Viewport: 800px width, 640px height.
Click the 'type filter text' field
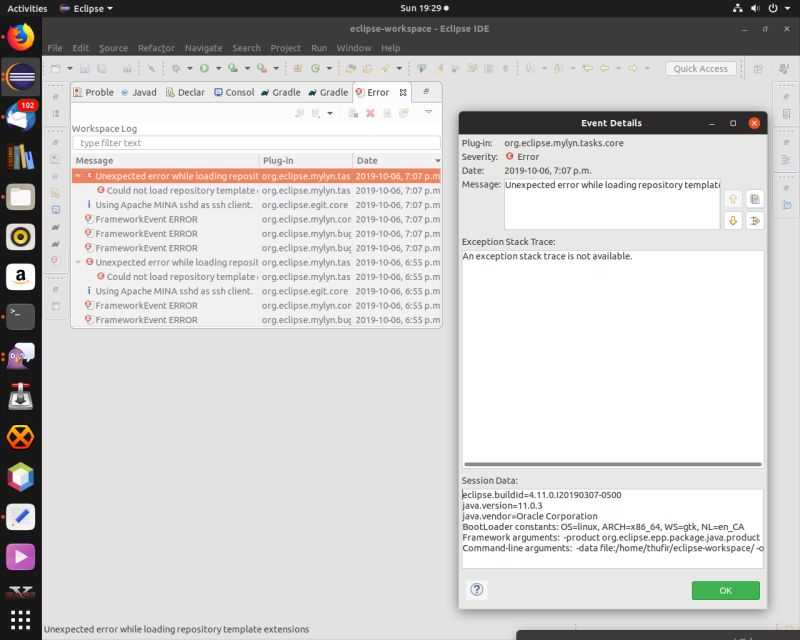pos(256,143)
